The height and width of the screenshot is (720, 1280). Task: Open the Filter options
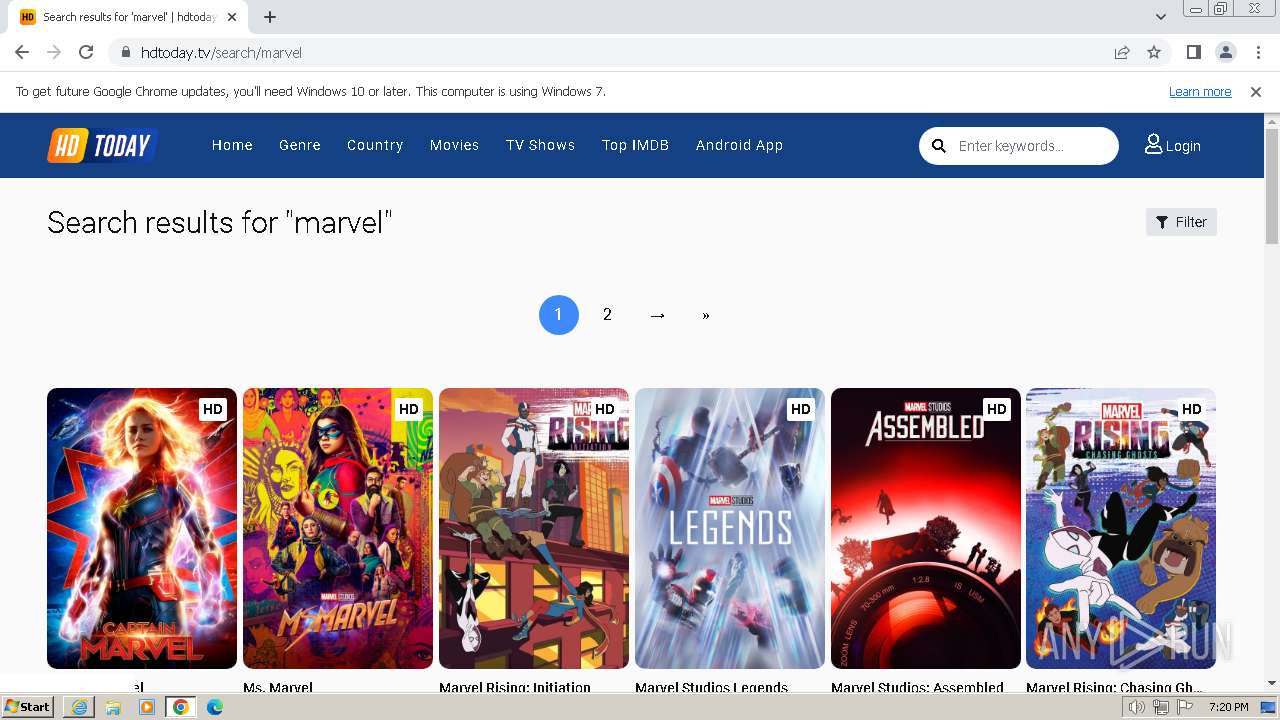(x=1181, y=222)
